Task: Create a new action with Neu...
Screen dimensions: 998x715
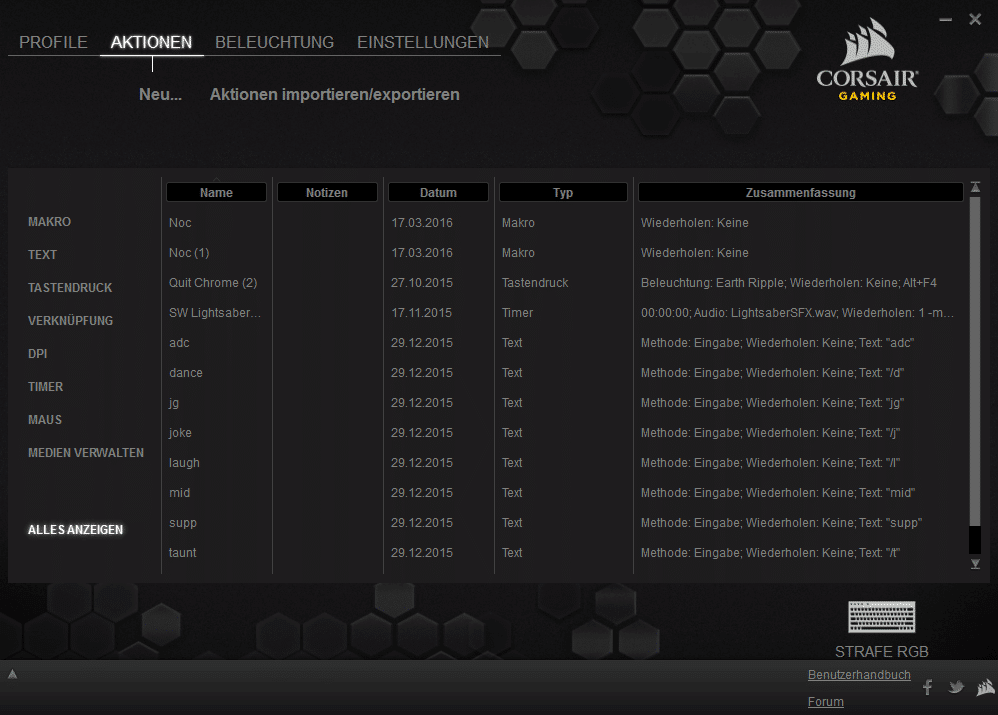Action: pyautogui.click(x=160, y=95)
